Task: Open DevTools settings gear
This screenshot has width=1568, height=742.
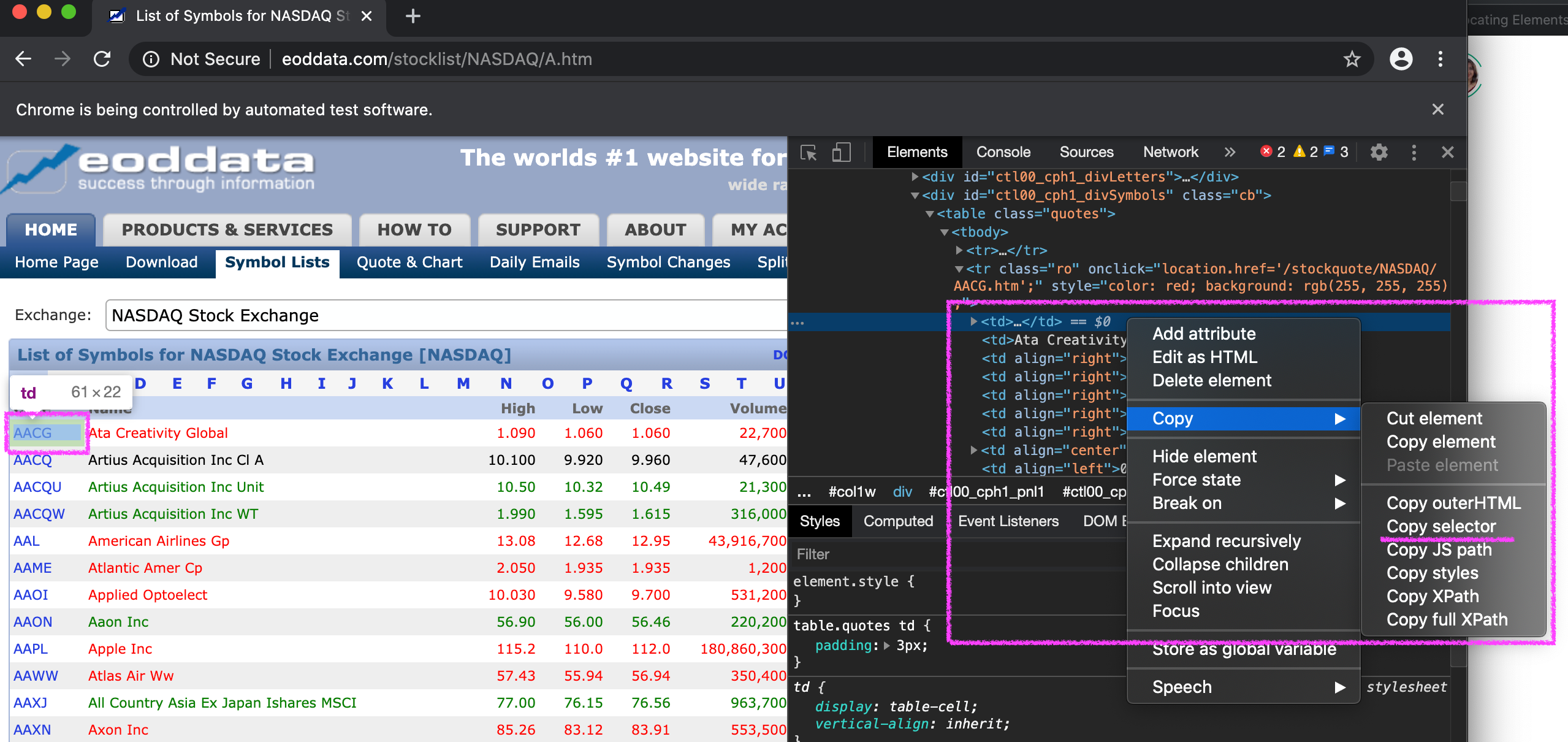Action: (1379, 152)
